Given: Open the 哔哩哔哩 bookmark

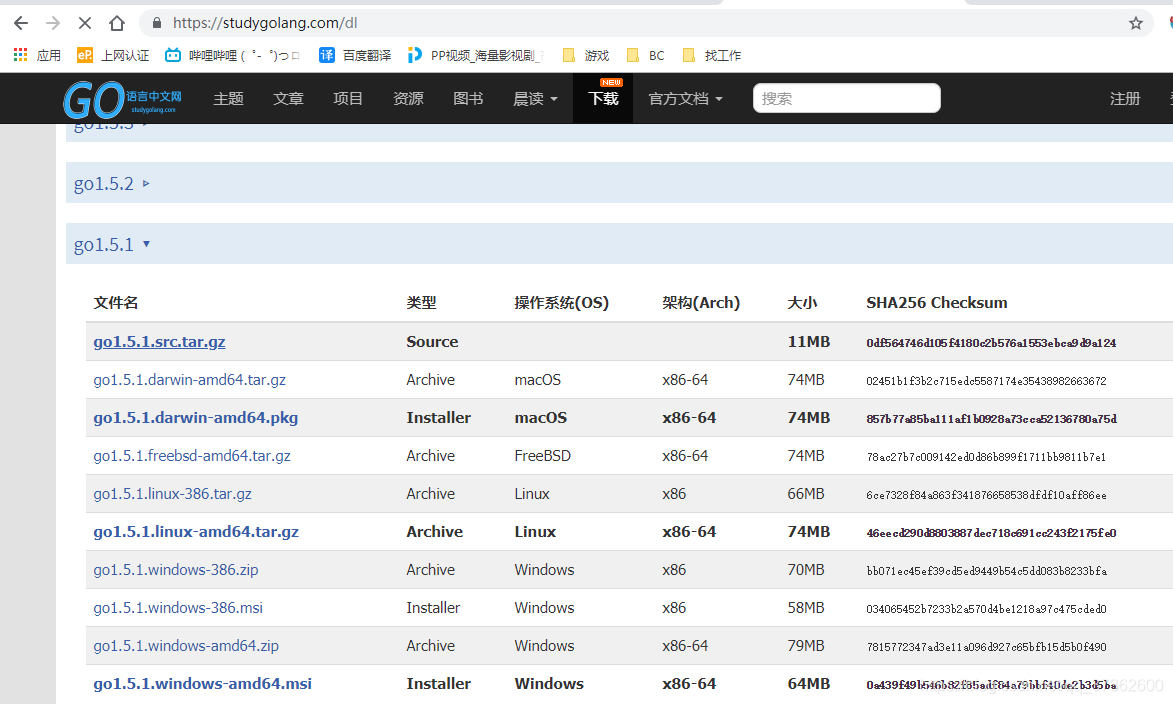Looking at the screenshot, I should pos(232,55).
